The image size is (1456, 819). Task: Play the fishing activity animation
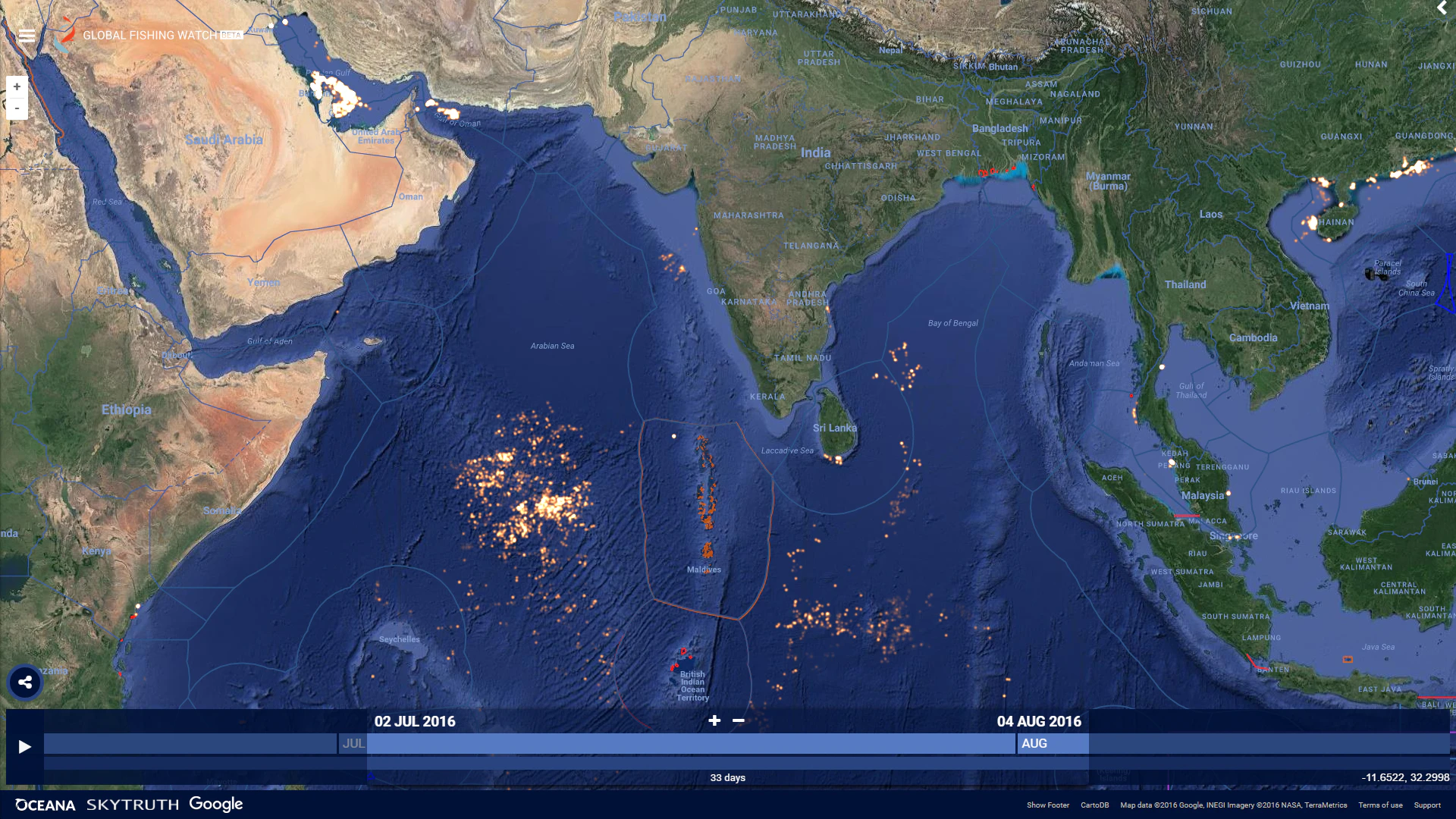[x=24, y=746]
